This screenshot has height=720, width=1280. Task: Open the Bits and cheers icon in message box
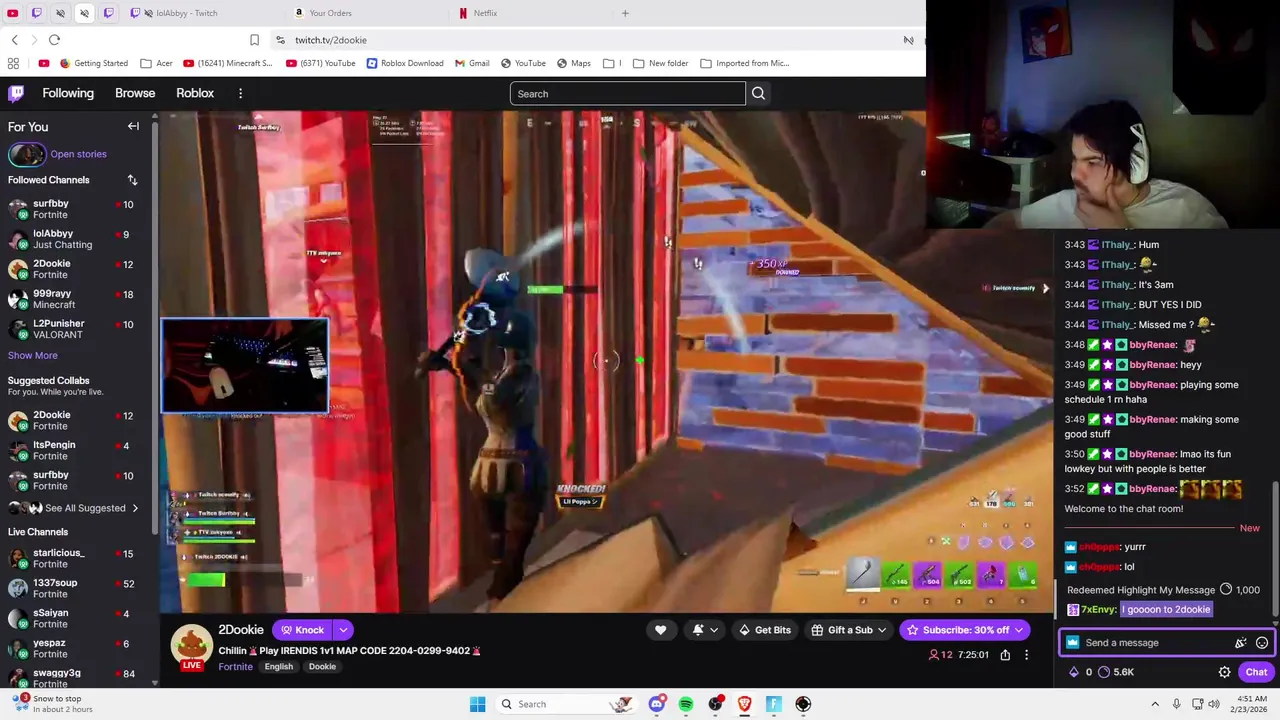pyautogui.click(x=1241, y=643)
